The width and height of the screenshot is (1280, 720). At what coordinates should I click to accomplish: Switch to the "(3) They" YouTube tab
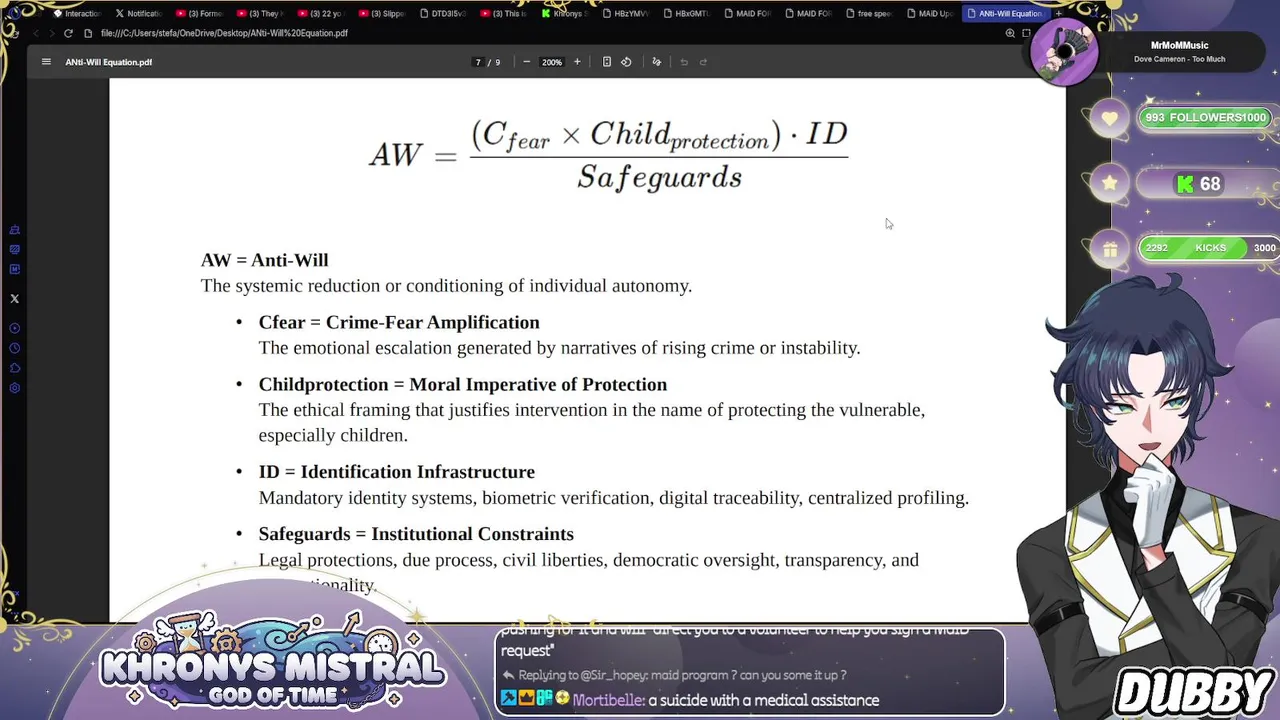tap(259, 14)
